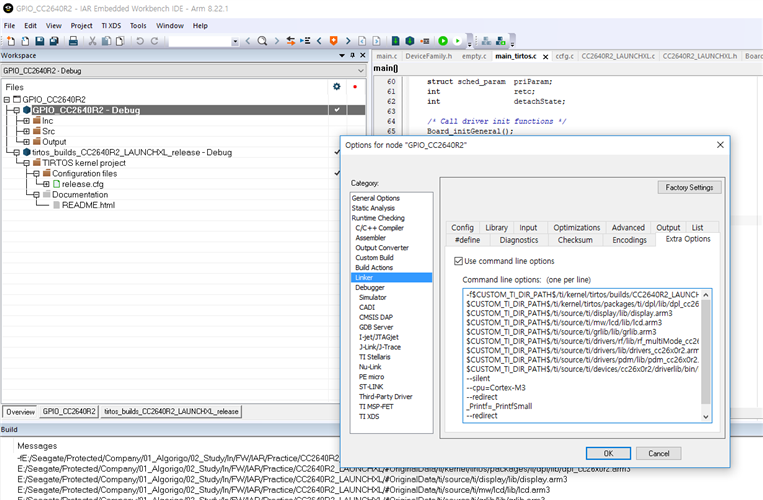Viewport: 763px width, 500px height.
Task: Open the Workspace panel menu arrow
Action: [x=342, y=55]
